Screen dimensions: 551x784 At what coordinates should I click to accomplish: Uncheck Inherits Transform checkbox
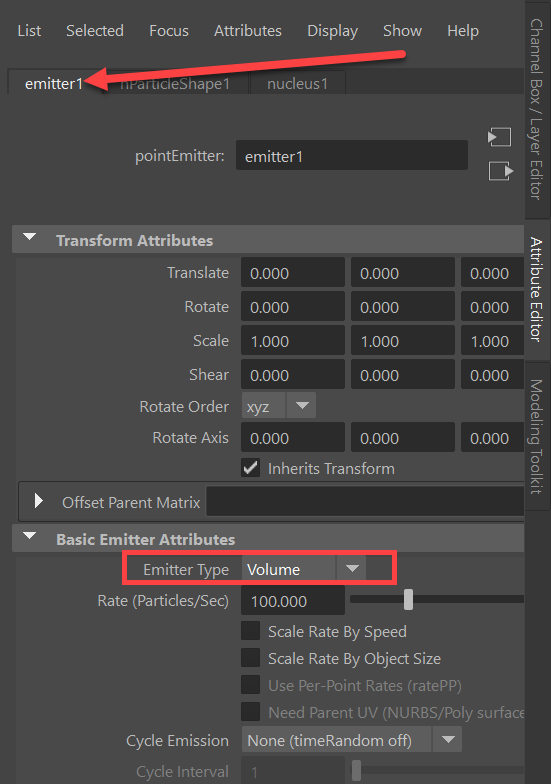[250, 468]
